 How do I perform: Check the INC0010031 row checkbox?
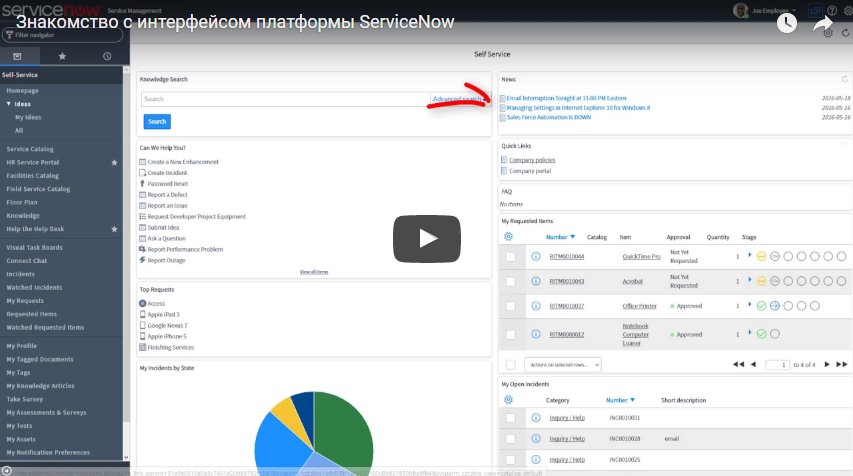510,418
